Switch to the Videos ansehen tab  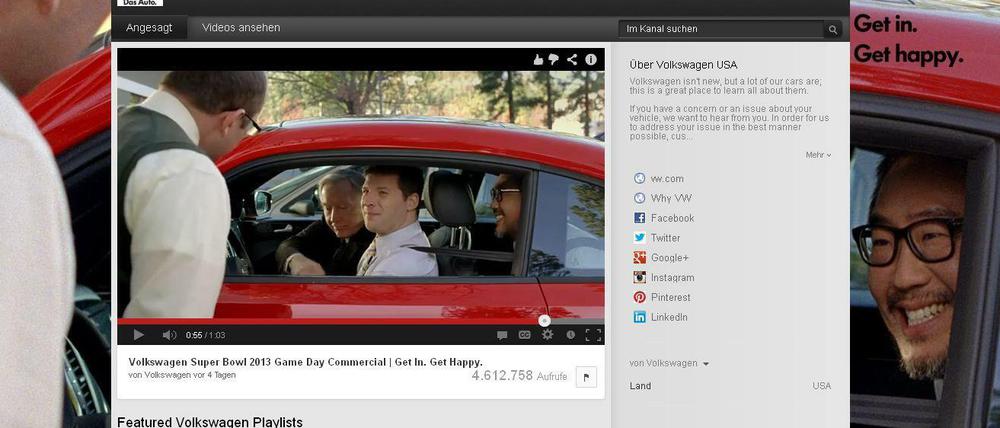coord(241,28)
